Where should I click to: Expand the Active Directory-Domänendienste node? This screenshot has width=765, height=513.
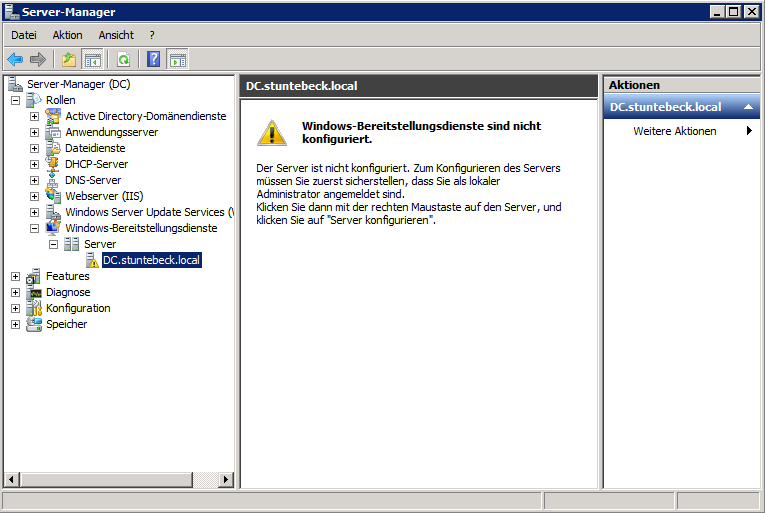[34, 116]
